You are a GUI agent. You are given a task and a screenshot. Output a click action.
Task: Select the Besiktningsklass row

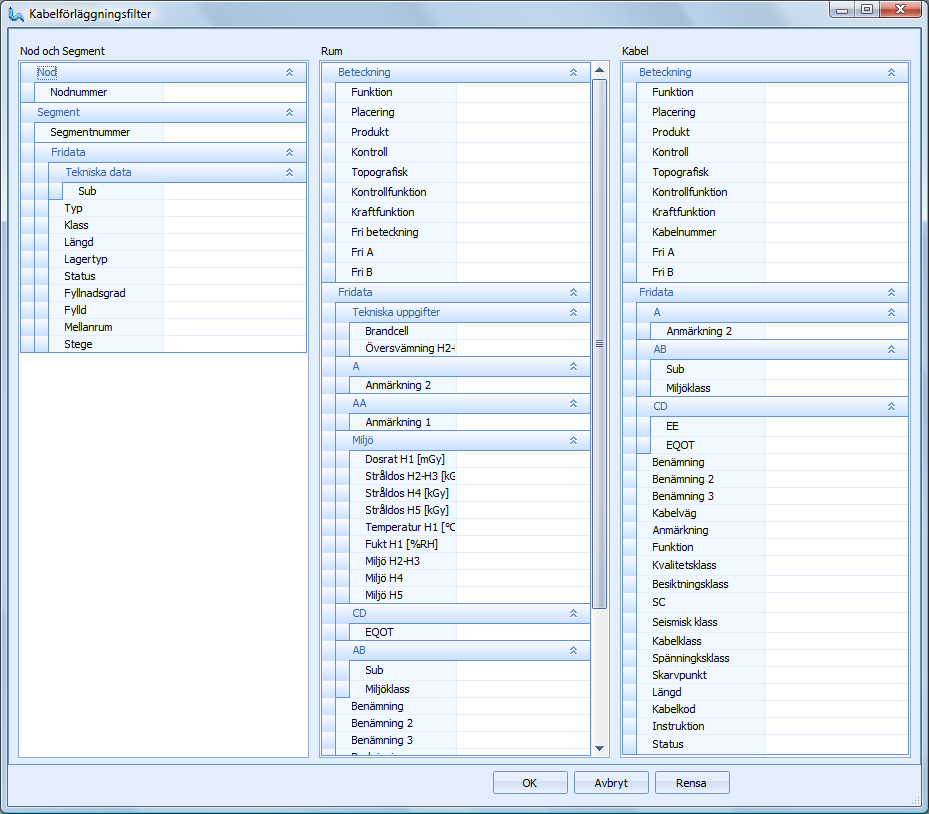tap(773, 584)
